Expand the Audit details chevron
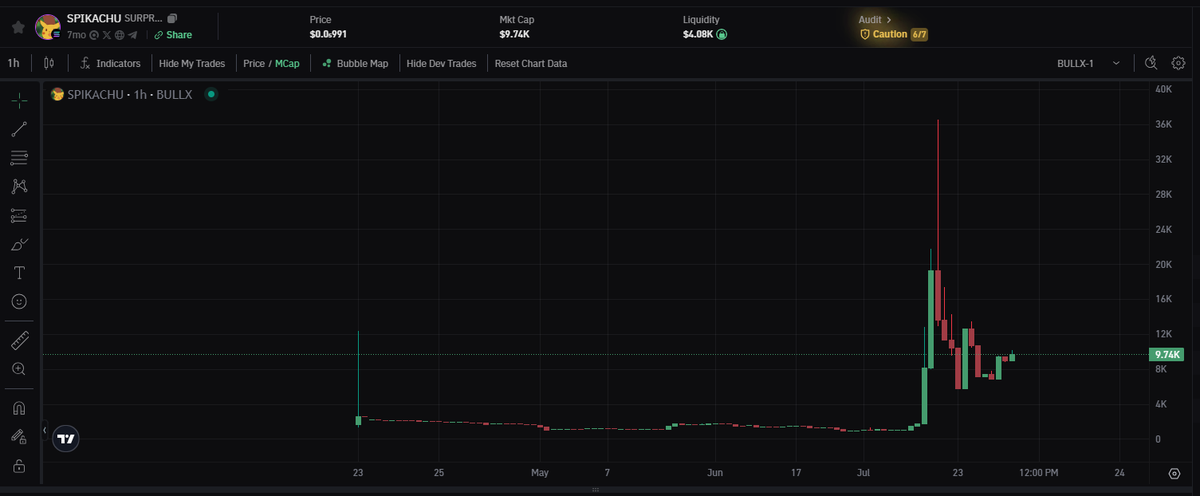The image size is (1200, 496). [888, 19]
